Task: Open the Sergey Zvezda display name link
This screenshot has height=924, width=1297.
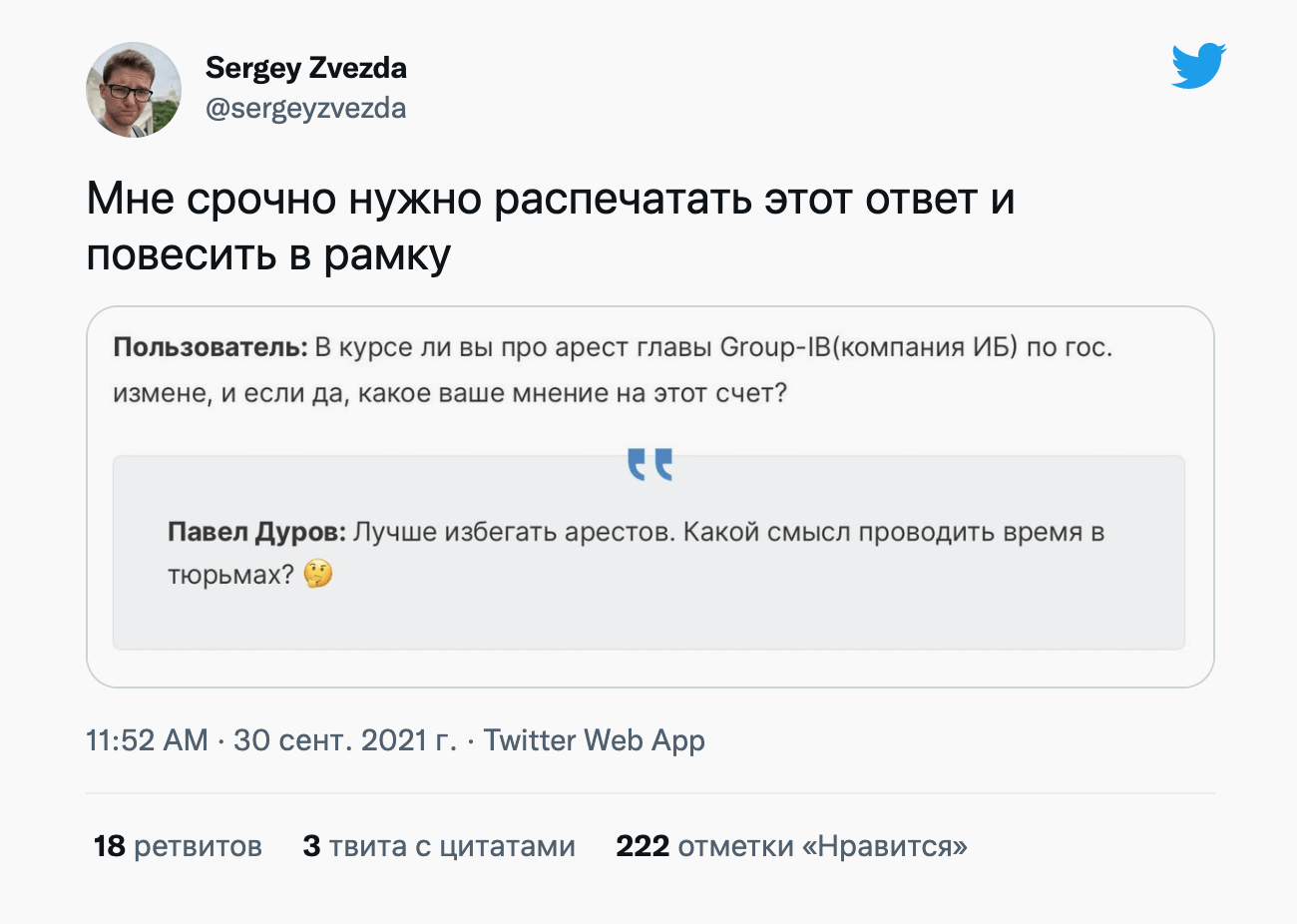Action: [x=305, y=68]
